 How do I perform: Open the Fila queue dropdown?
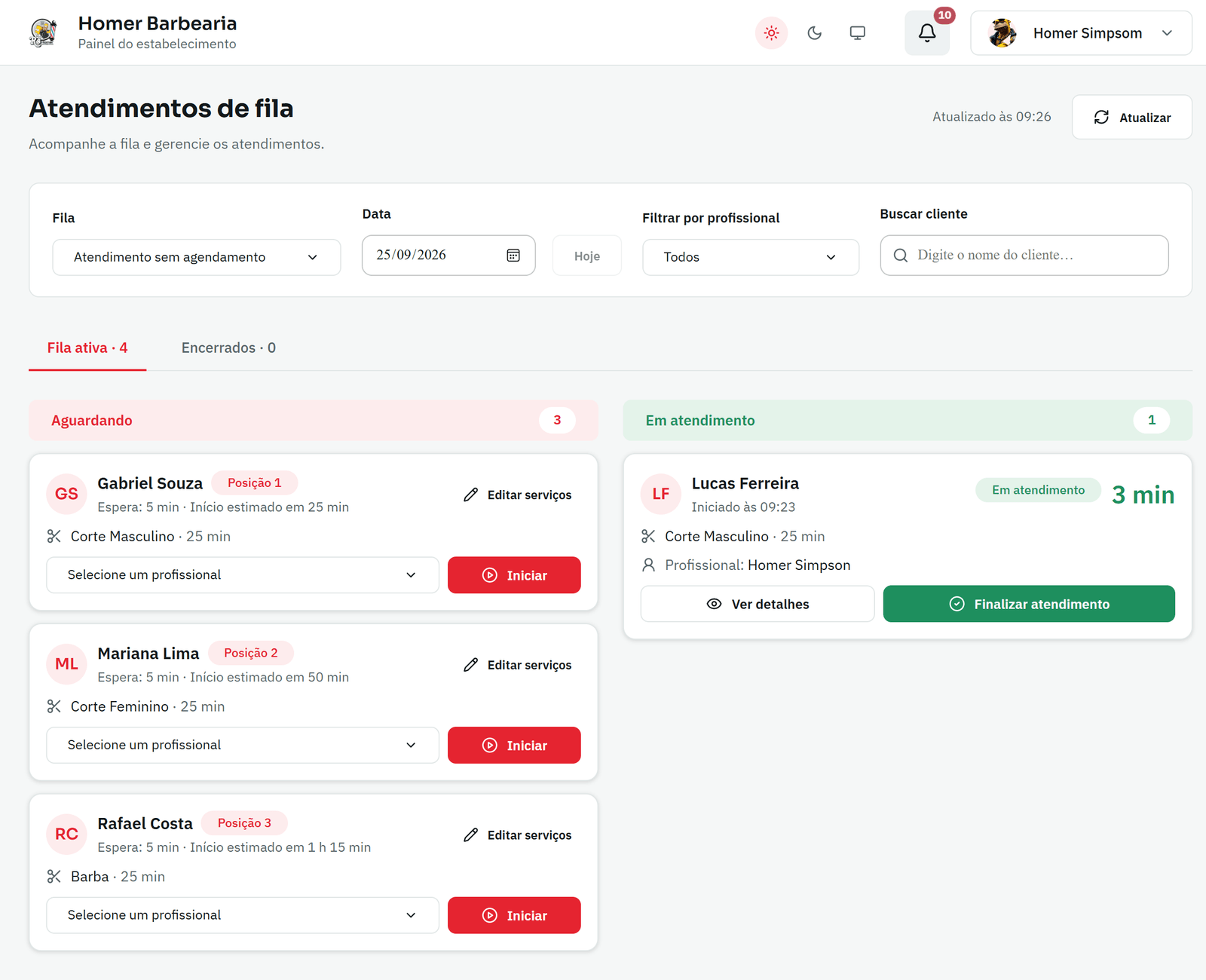196,257
